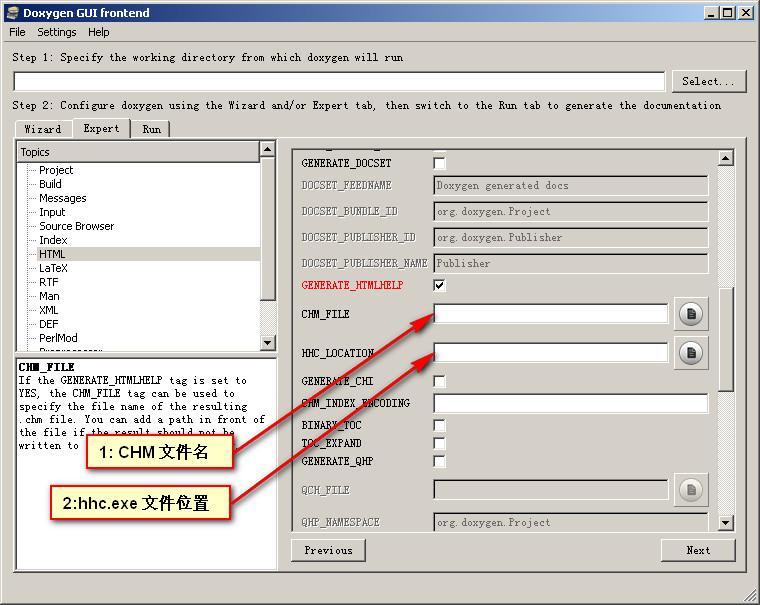
Task: Click the Previous button
Action: [x=328, y=550]
